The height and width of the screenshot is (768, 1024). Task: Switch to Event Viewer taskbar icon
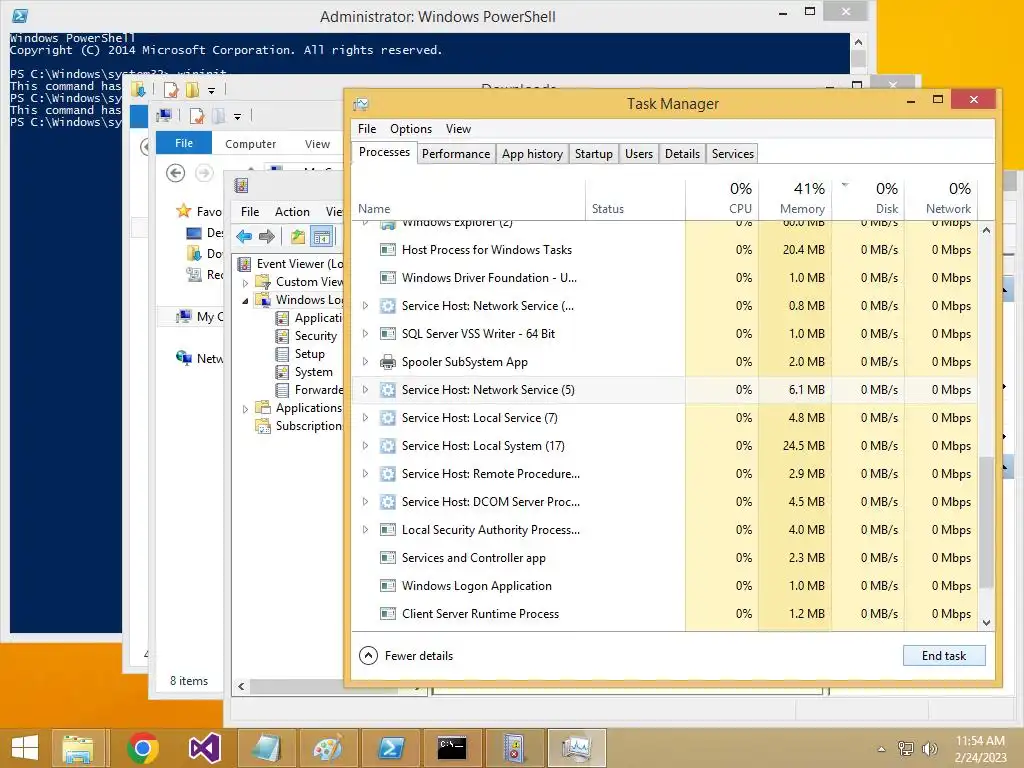pyautogui.click(x=515, y=748)
